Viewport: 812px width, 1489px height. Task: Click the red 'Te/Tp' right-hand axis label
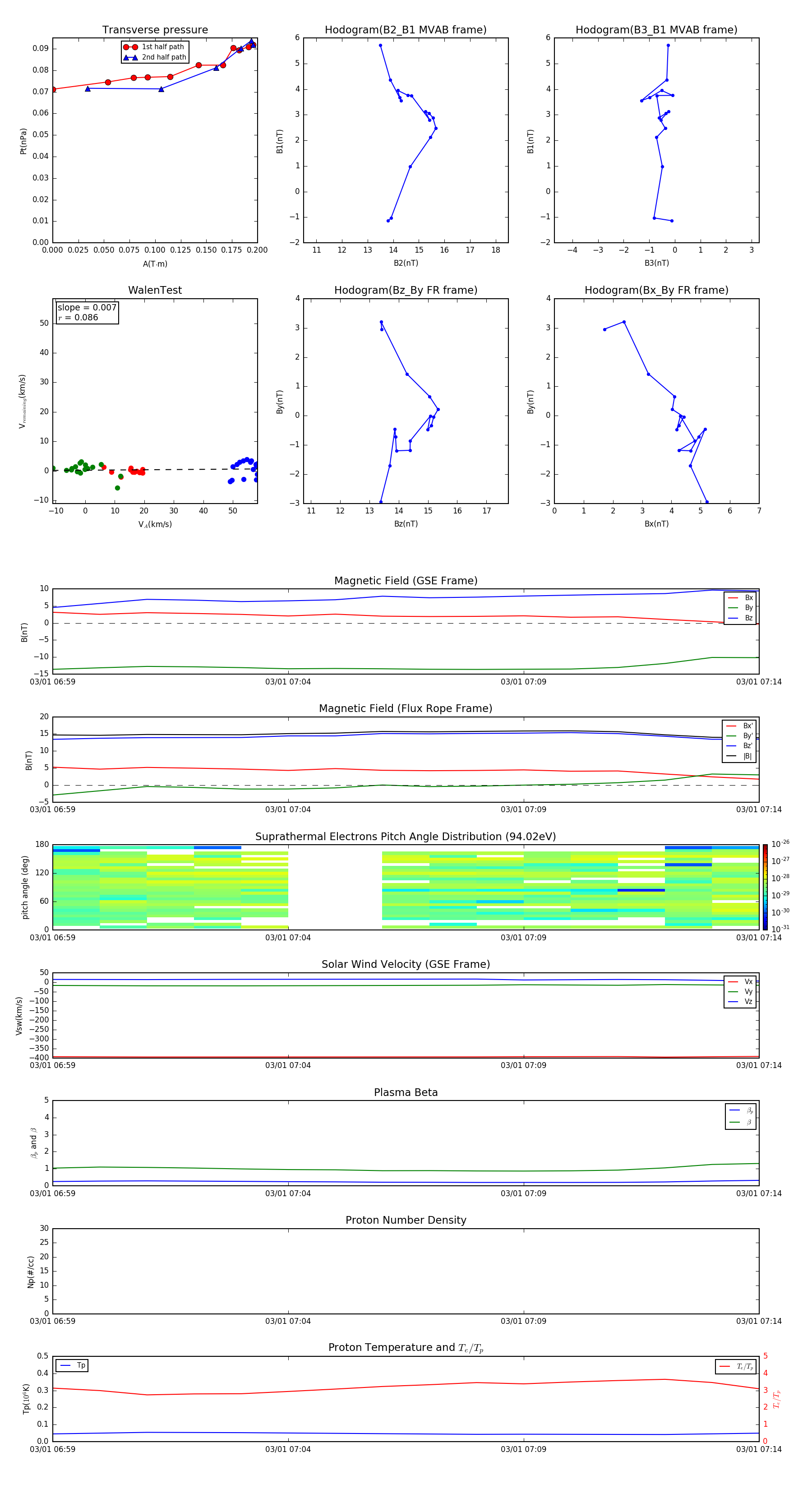(x=777, y=1399)
